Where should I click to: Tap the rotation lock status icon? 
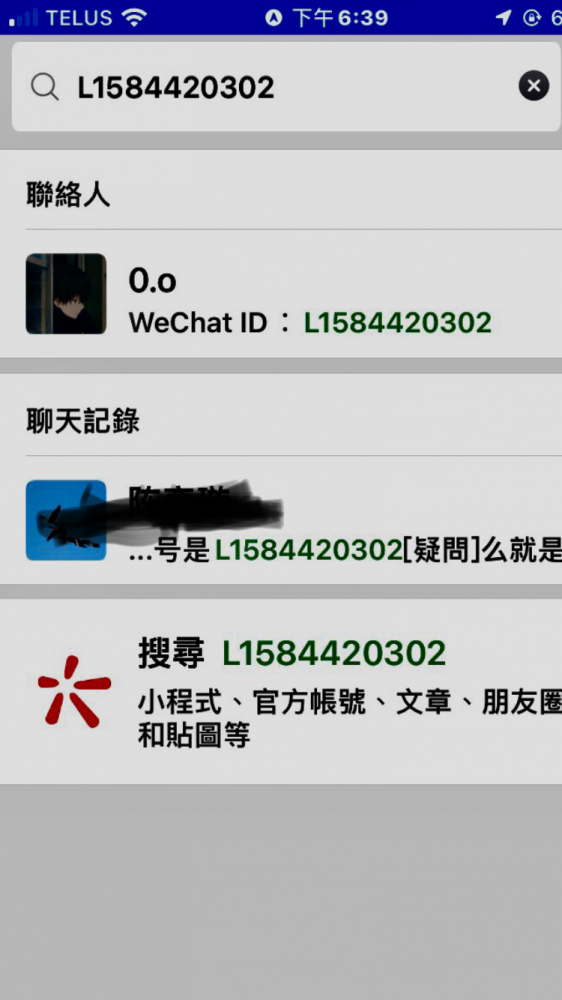point(531,18)
